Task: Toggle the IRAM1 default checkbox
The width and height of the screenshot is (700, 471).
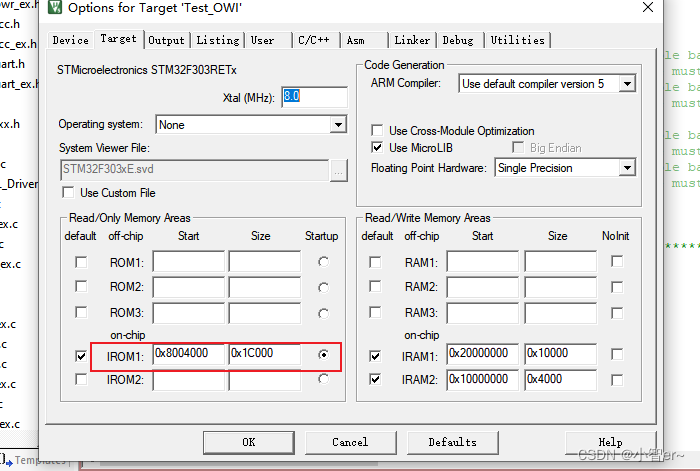Action: pos(375,356)
